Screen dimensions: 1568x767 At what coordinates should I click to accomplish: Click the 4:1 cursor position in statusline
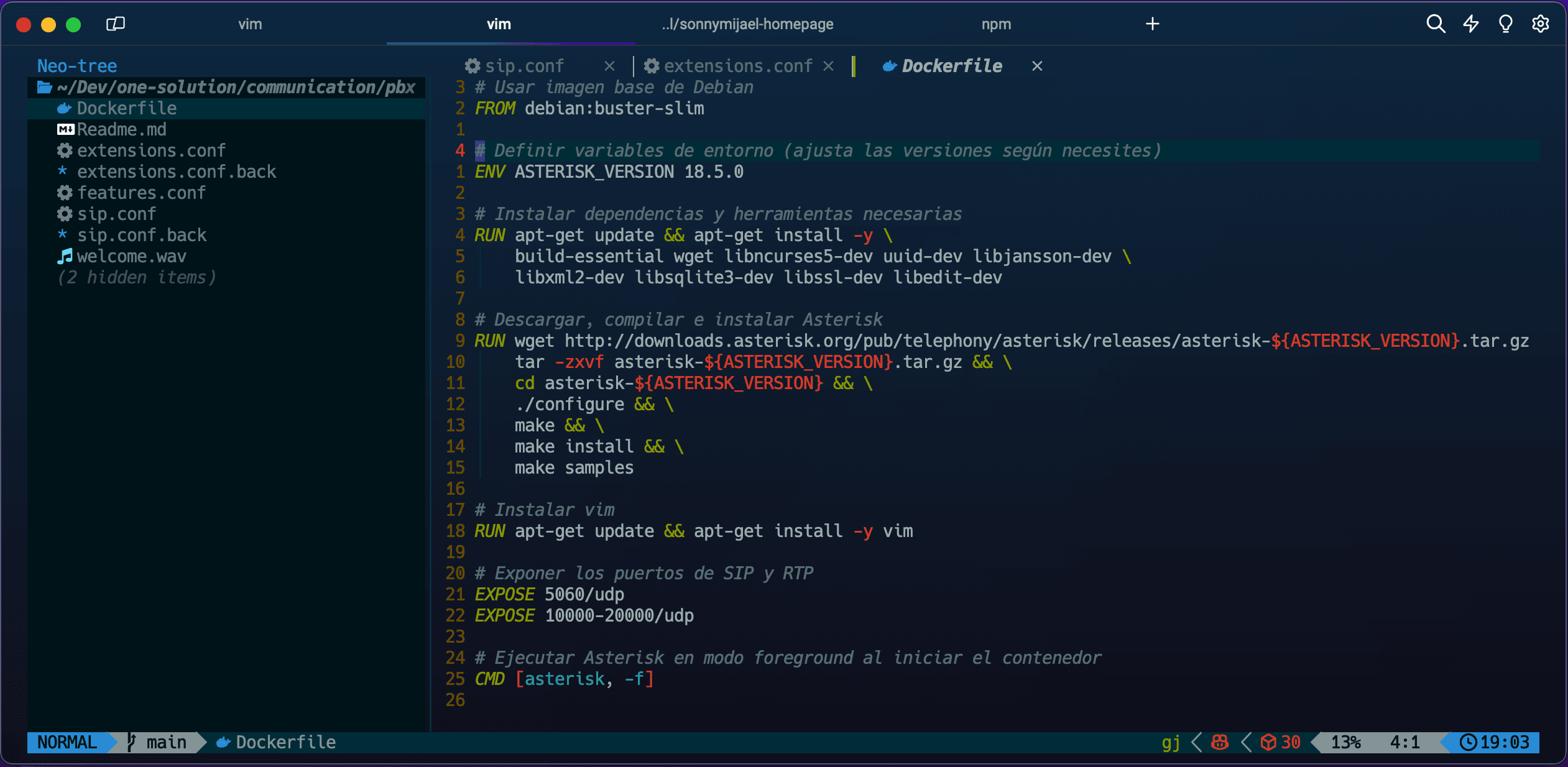(x=1405, y=742)
